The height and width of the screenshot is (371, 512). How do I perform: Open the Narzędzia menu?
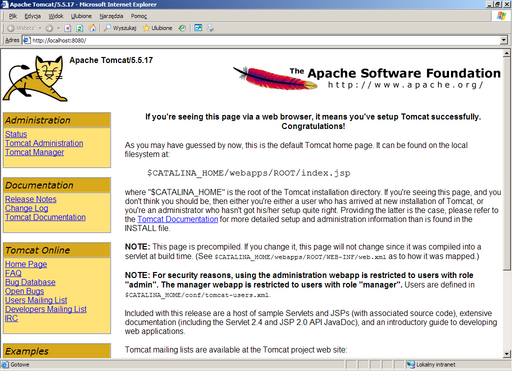click(111, 16)
